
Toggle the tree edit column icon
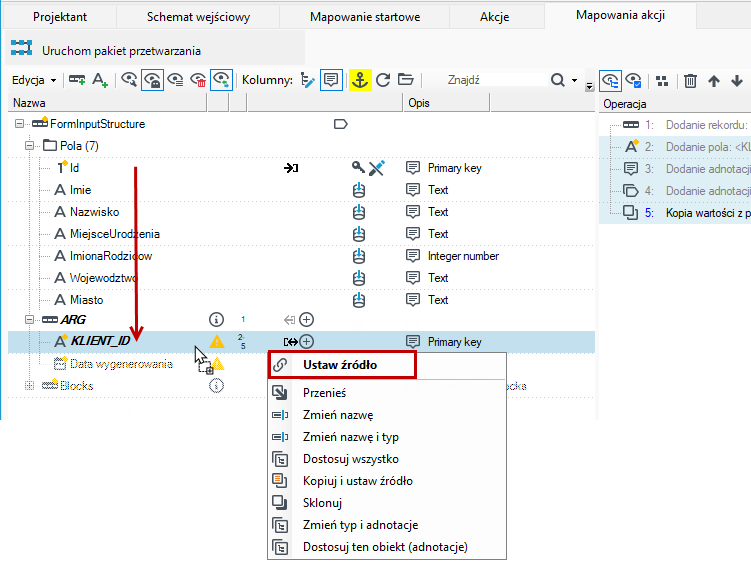307,80
